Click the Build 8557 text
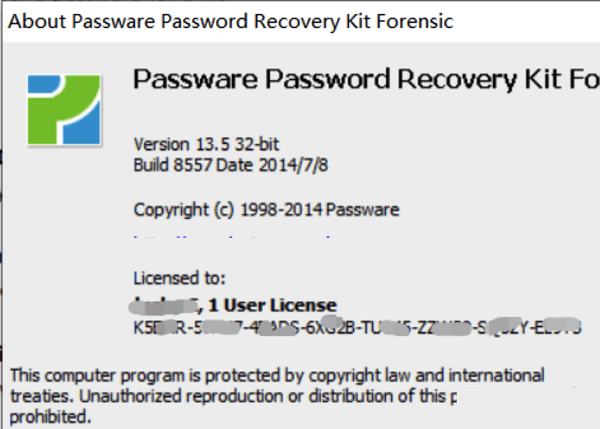Screen dimensions: 600x429 tap(173, 165)
